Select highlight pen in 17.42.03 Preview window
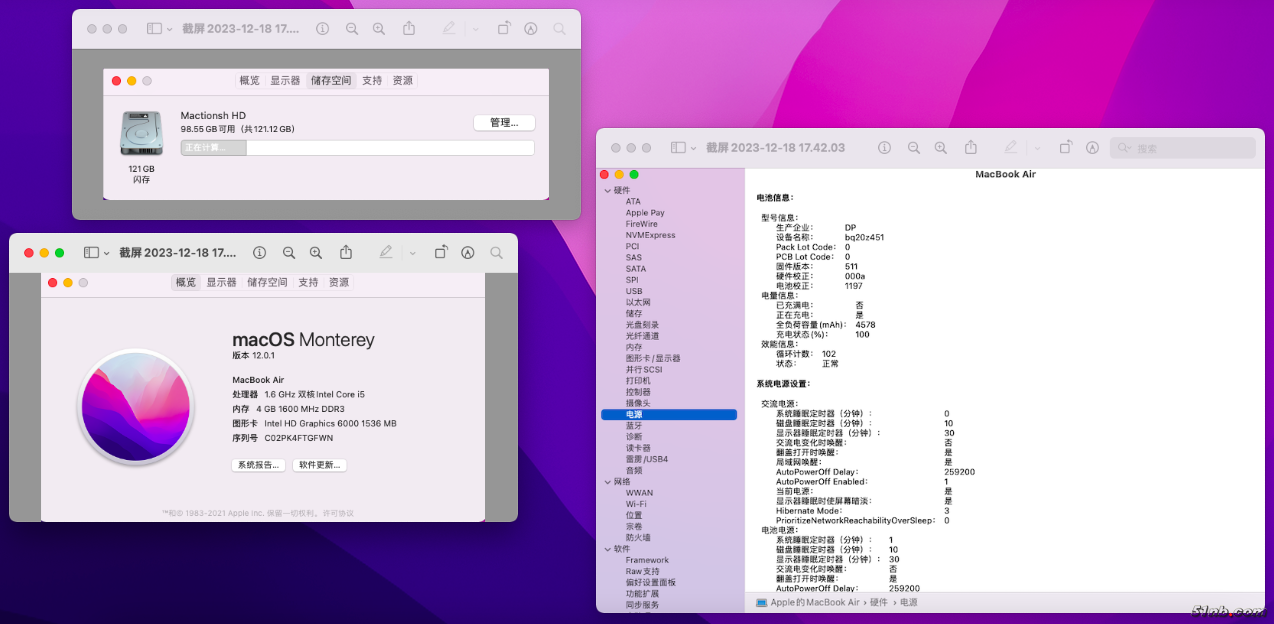1274x624 pixels. pos(1010,147)
